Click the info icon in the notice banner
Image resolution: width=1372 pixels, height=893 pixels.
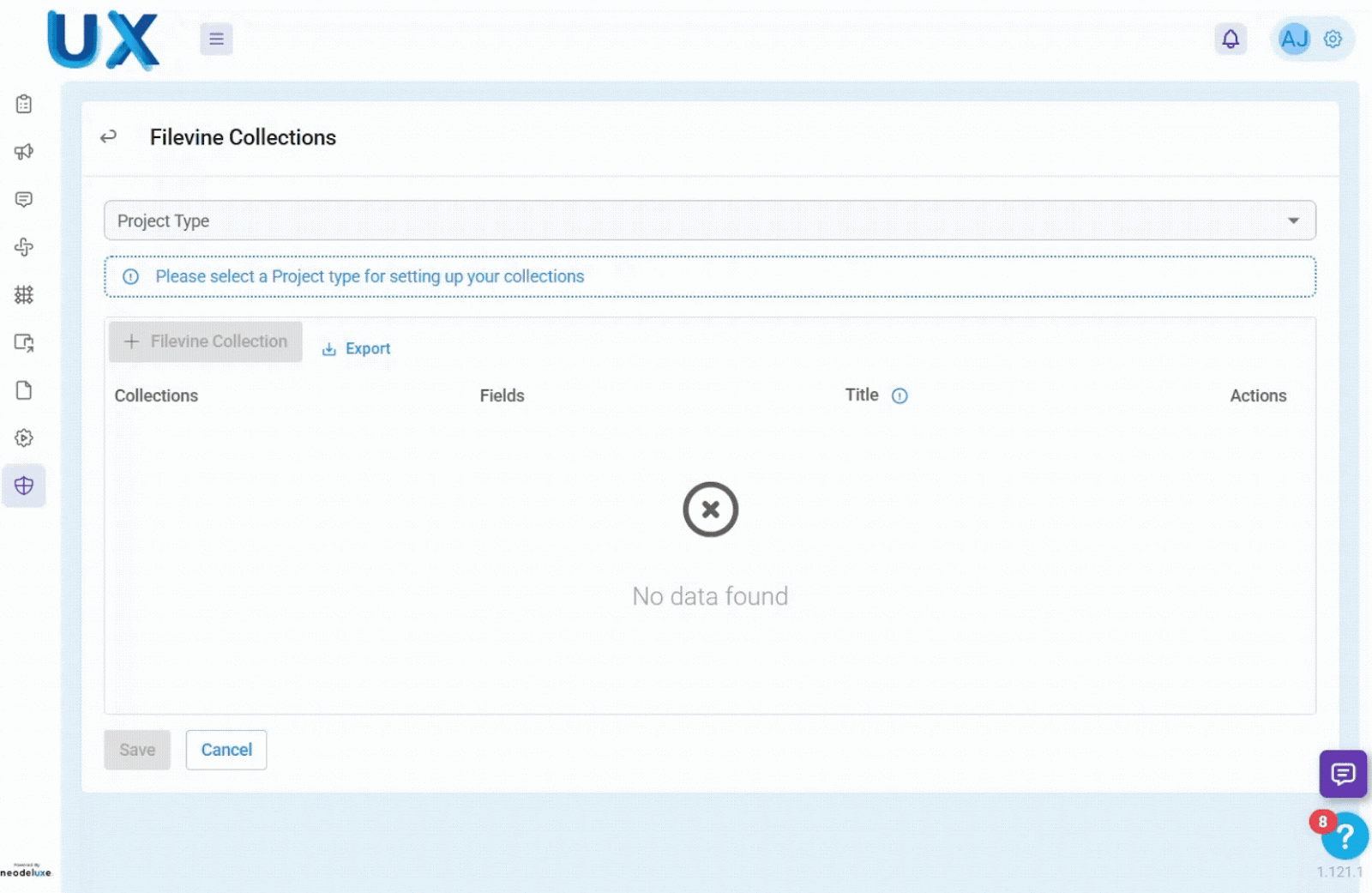click(x=130, y=276)
